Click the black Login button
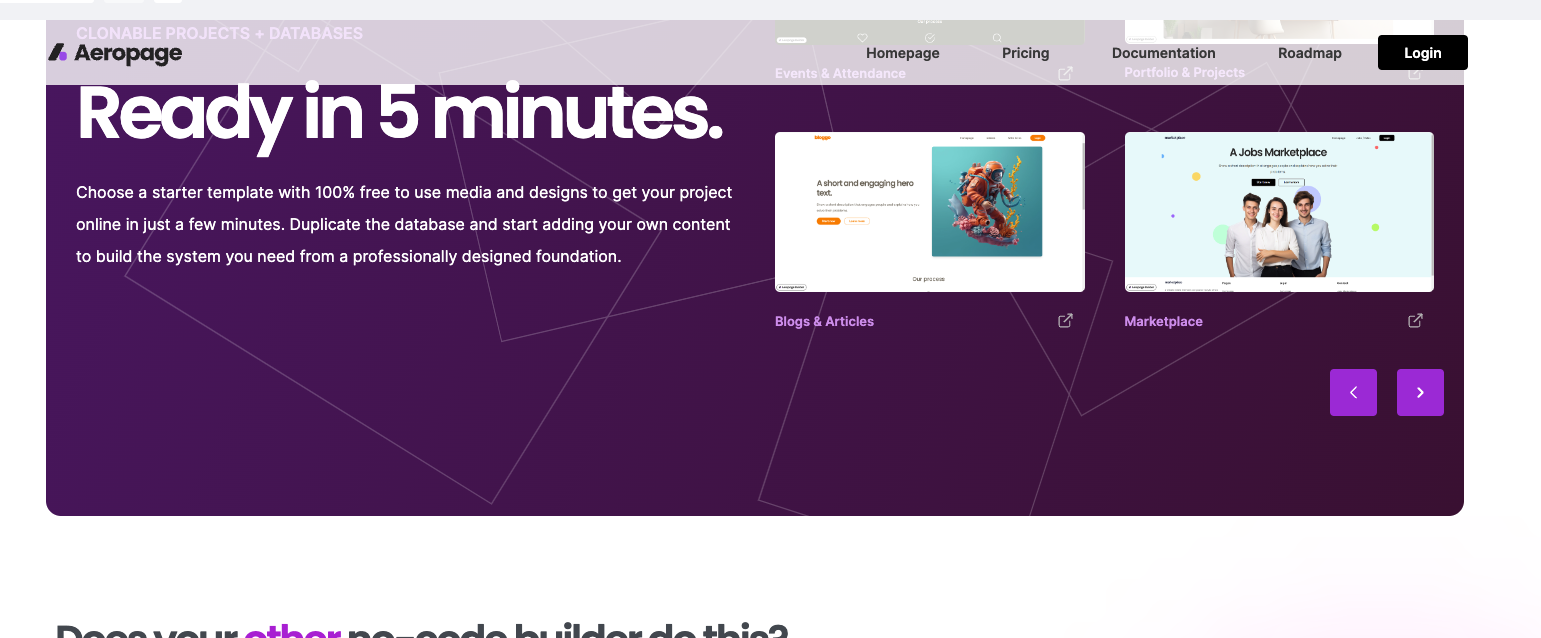 1423,53
